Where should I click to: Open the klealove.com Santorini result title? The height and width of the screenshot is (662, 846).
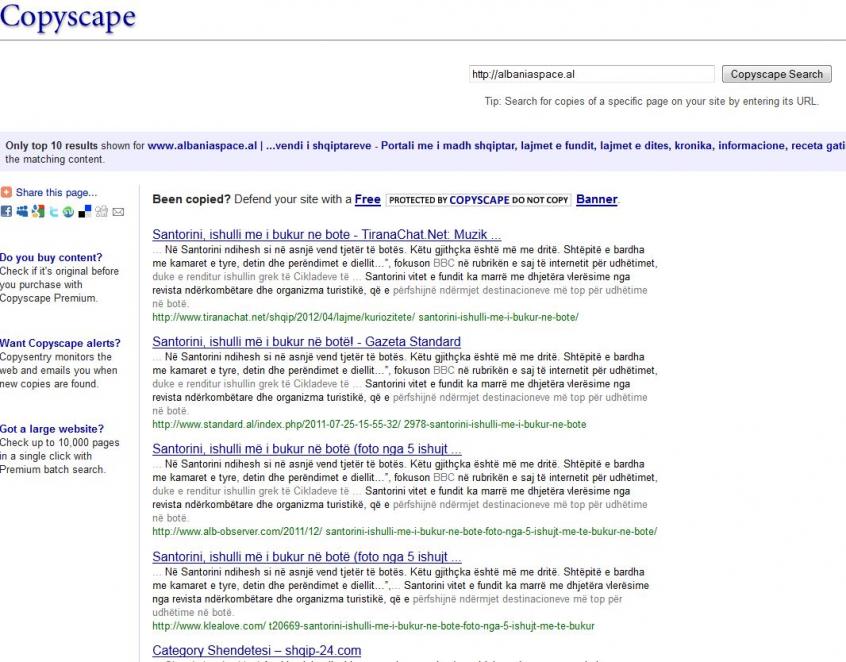[306, 556]
